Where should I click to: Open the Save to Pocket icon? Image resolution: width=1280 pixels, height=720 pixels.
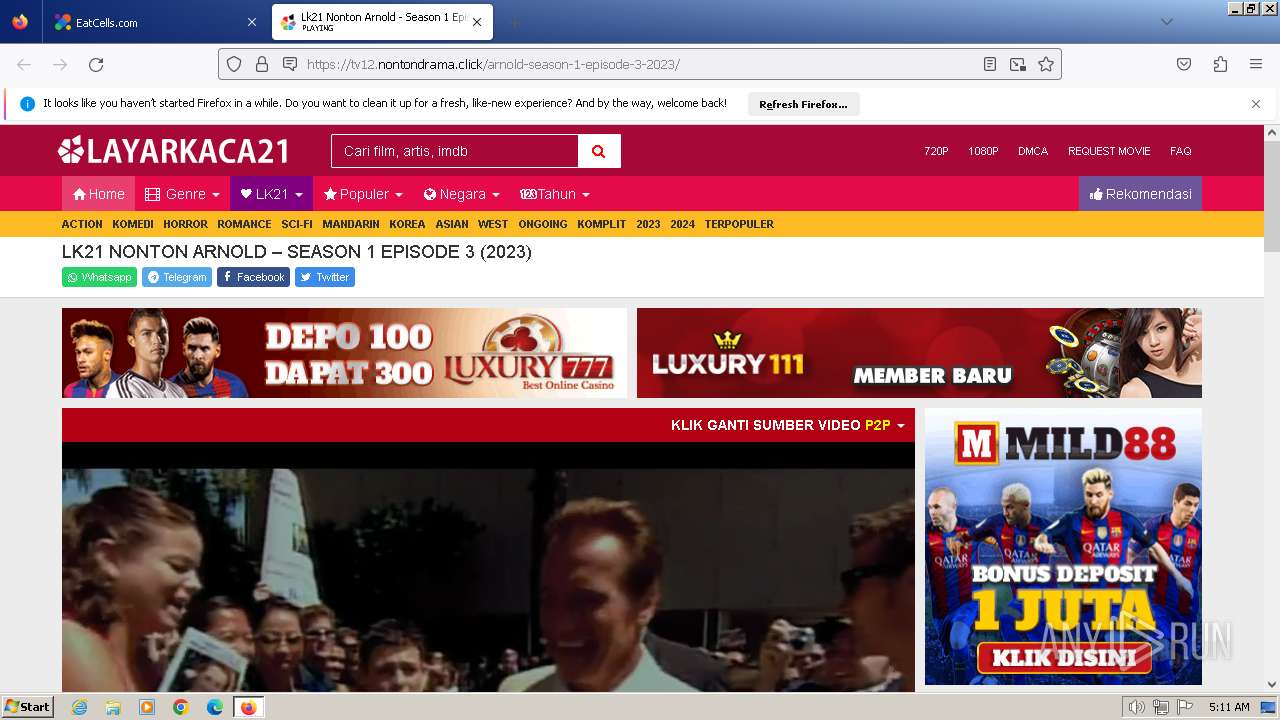point(1184,64)
